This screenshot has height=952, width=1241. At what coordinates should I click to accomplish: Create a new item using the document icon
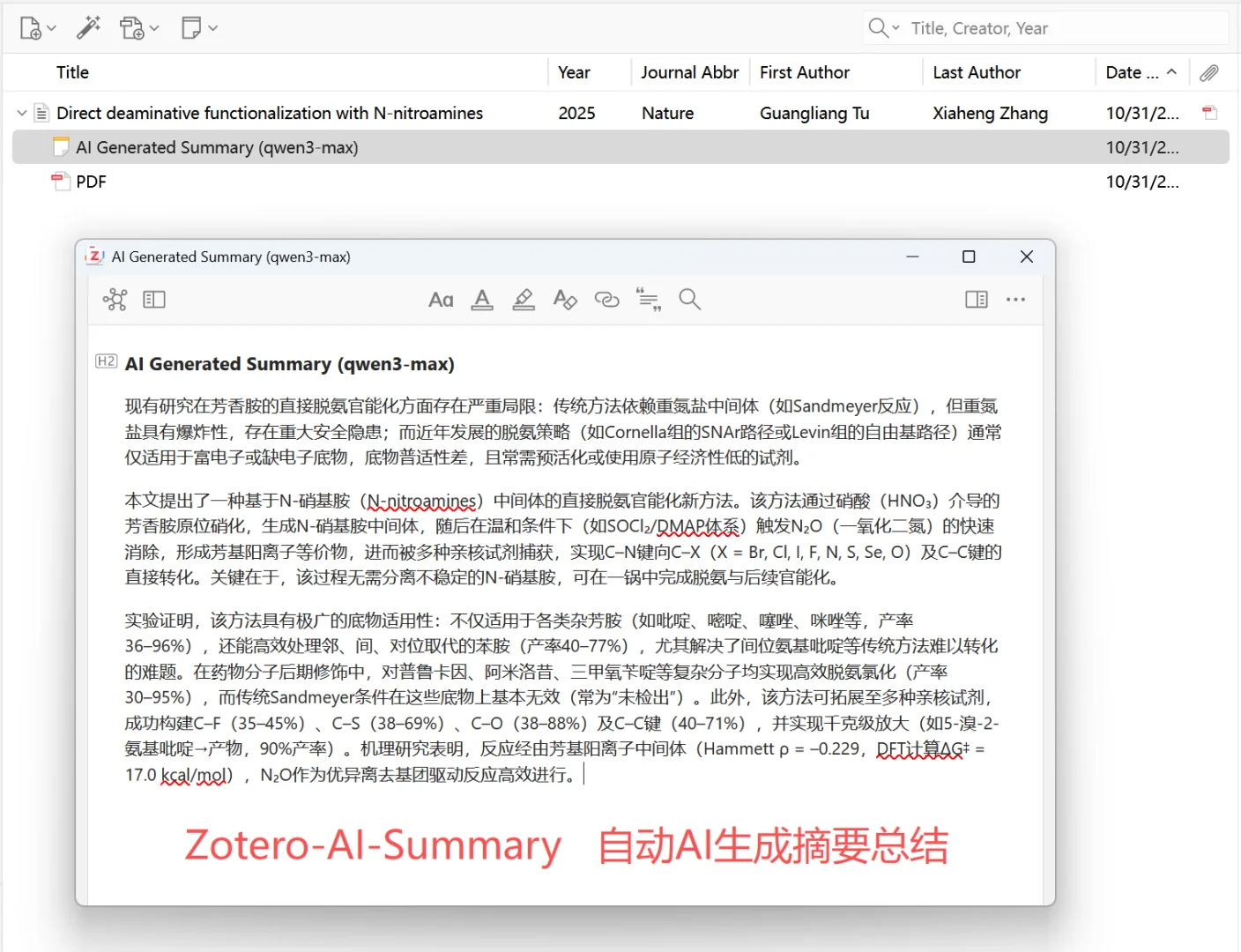coord(31,27)
